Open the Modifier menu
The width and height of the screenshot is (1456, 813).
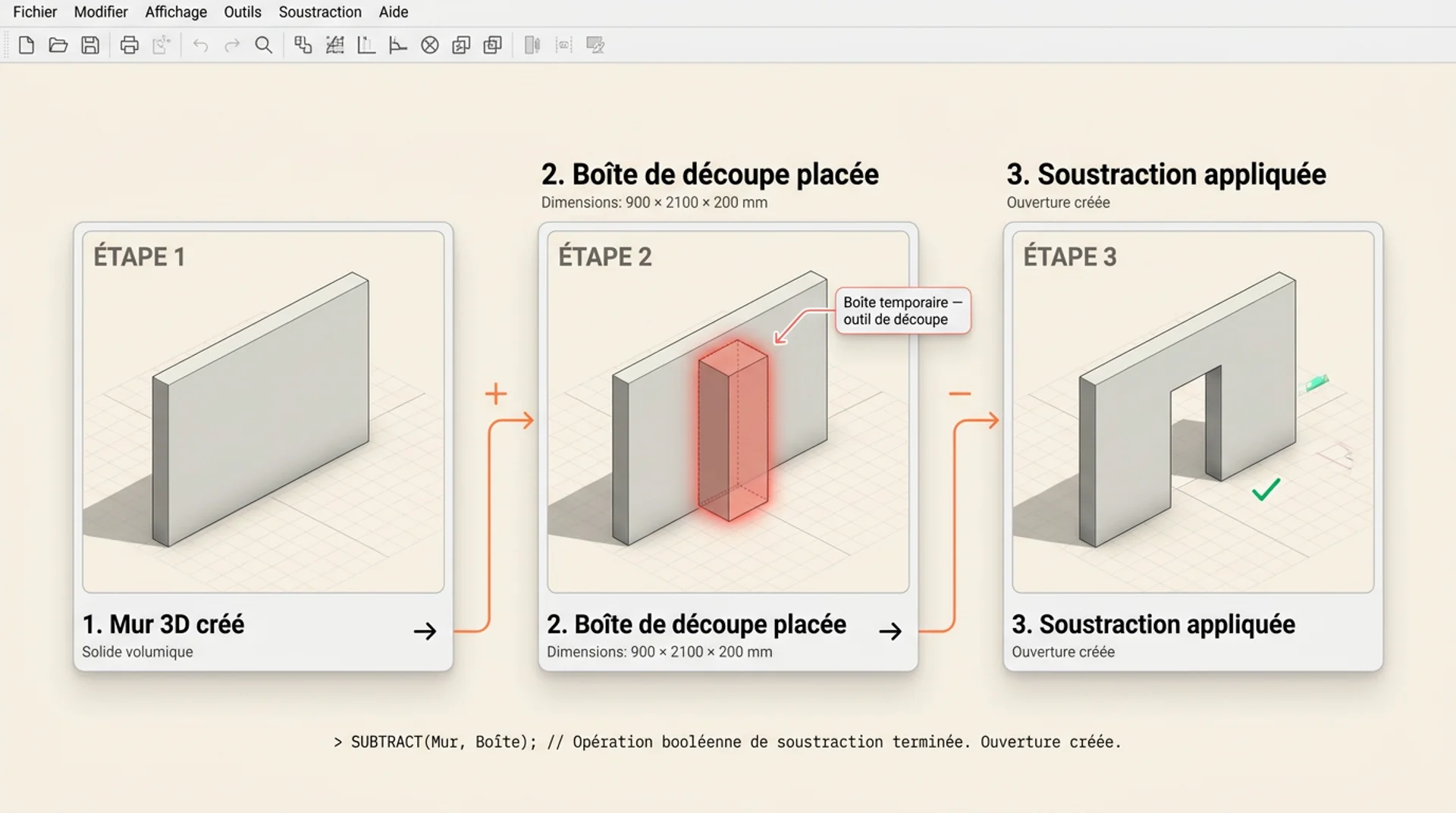pyautogui.click(x=101, y=12)
